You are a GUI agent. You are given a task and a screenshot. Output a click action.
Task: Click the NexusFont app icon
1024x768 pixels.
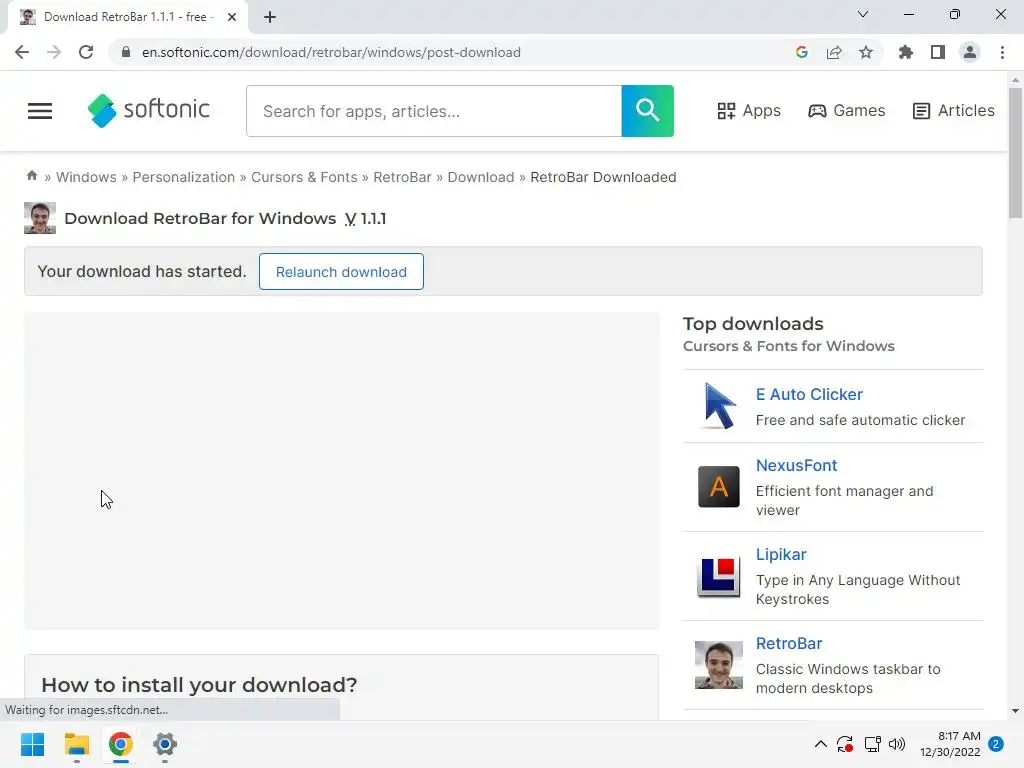click(x=719, y=487)
